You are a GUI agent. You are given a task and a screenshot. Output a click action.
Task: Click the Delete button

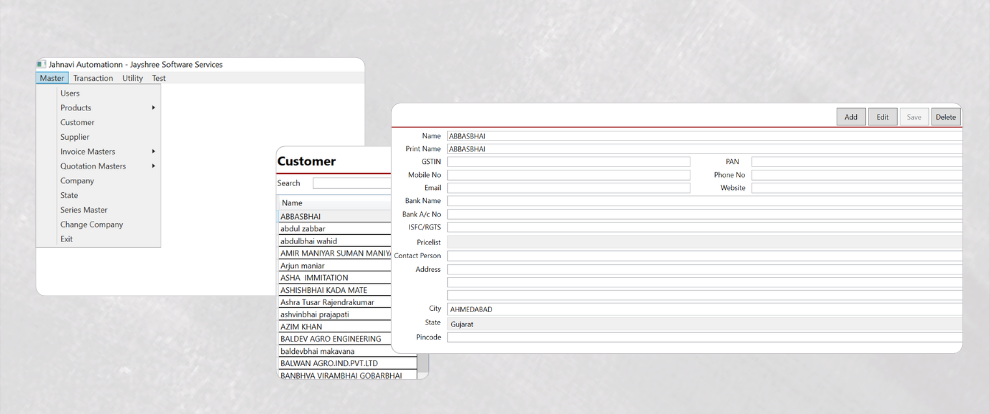(x=945, y=117)
